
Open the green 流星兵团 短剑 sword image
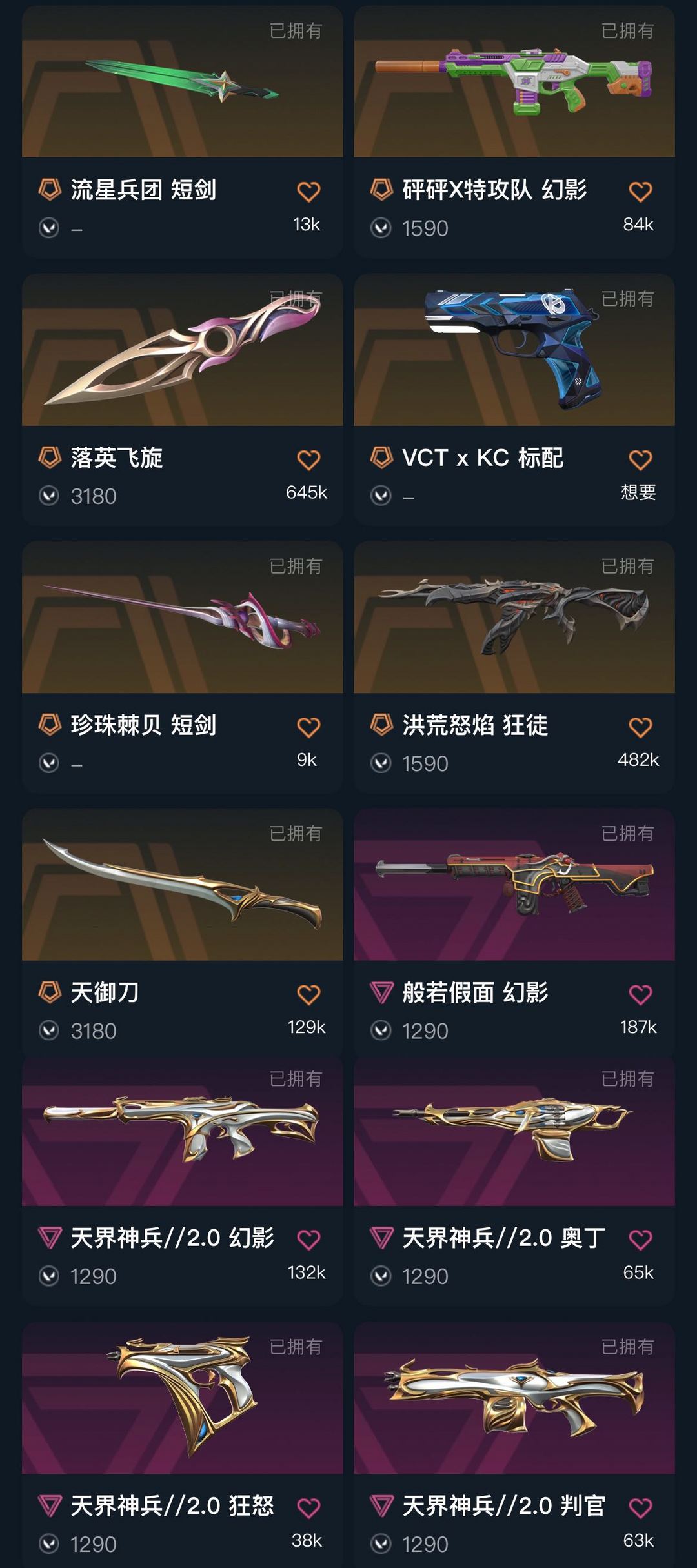[x=183, y=81]
